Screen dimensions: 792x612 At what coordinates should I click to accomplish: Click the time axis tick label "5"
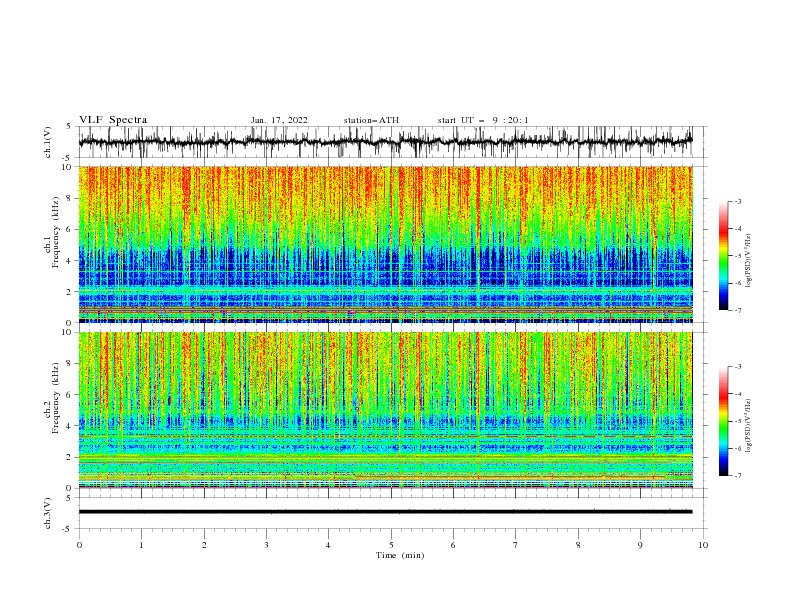coord(391,545)
